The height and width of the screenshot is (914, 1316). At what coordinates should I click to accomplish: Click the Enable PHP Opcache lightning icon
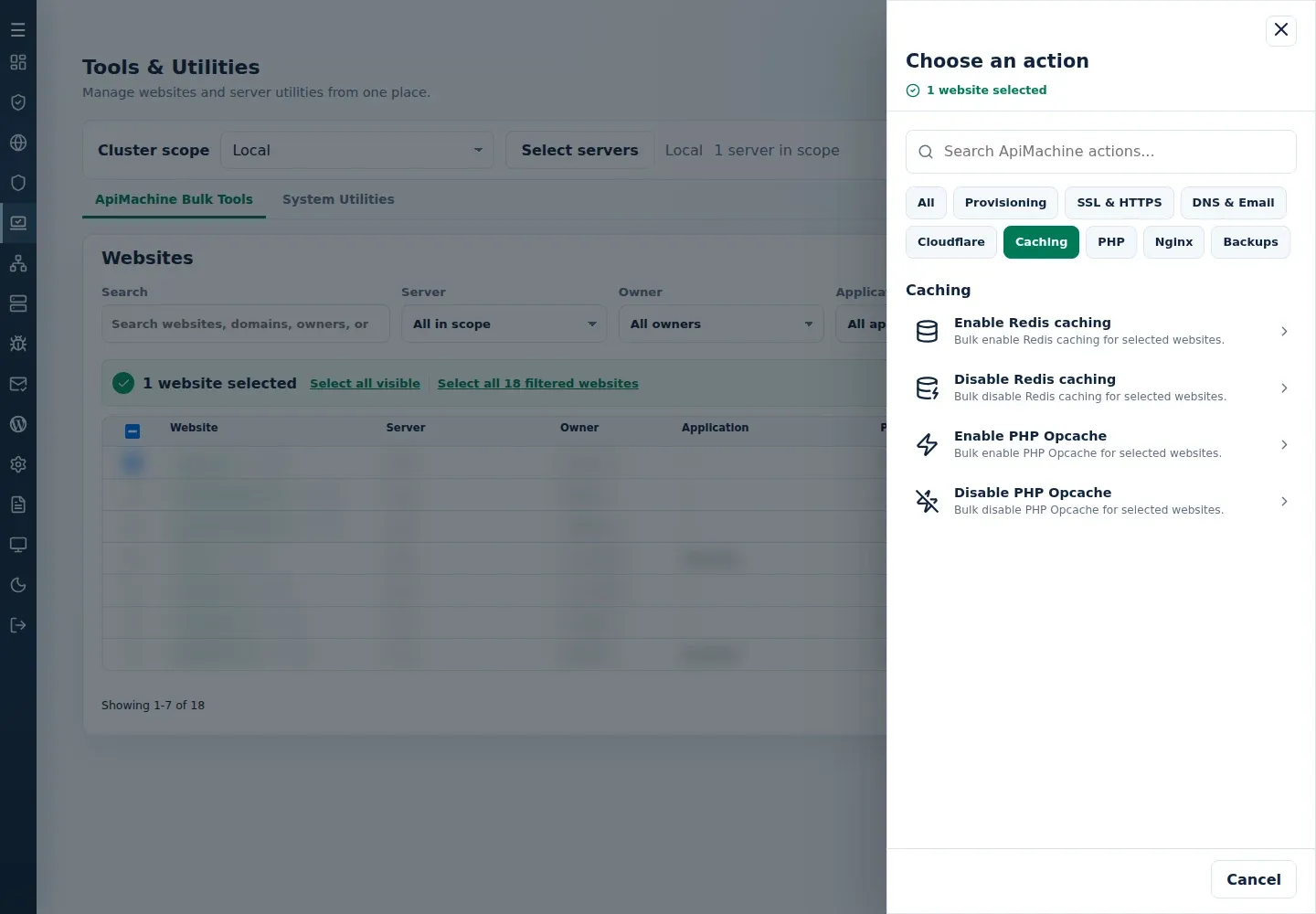[928, 445]
